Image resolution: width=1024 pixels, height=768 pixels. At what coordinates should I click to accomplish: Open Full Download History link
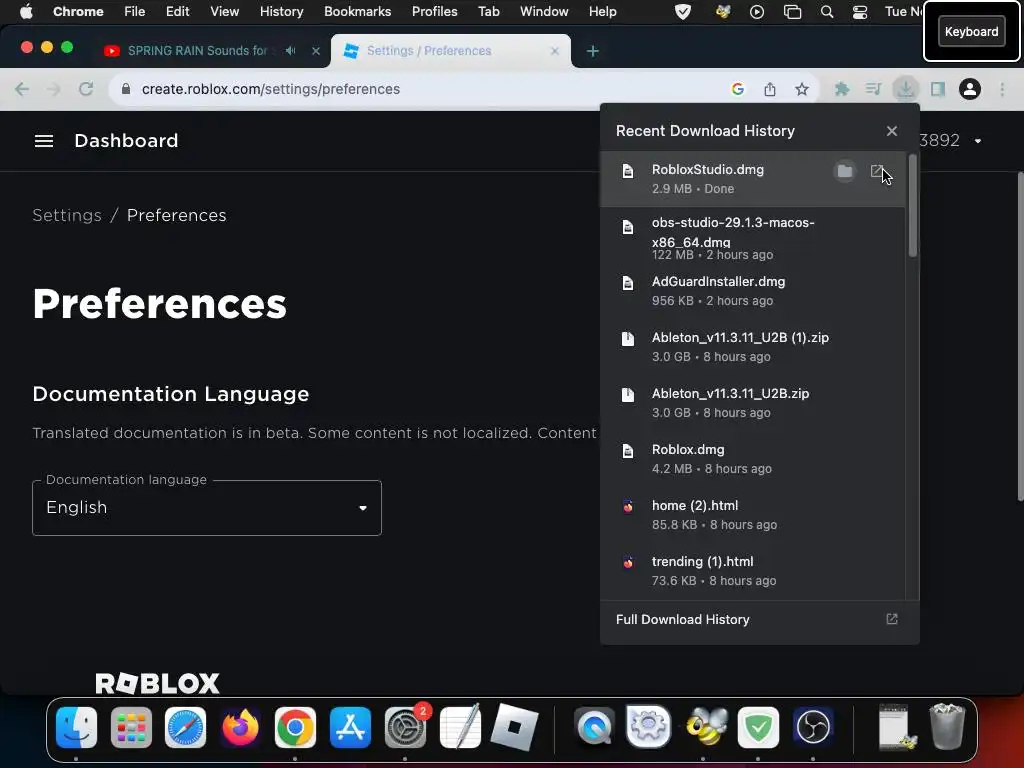760,620
